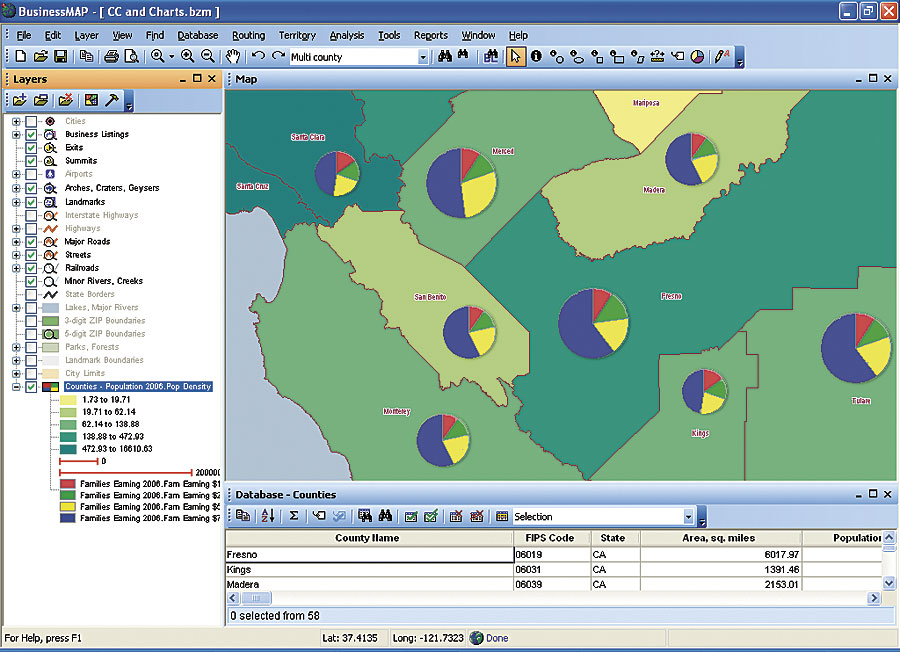Screen dimensions: 900x652
Task: Click the Identify info tool icon
Action: coord(537,57)
